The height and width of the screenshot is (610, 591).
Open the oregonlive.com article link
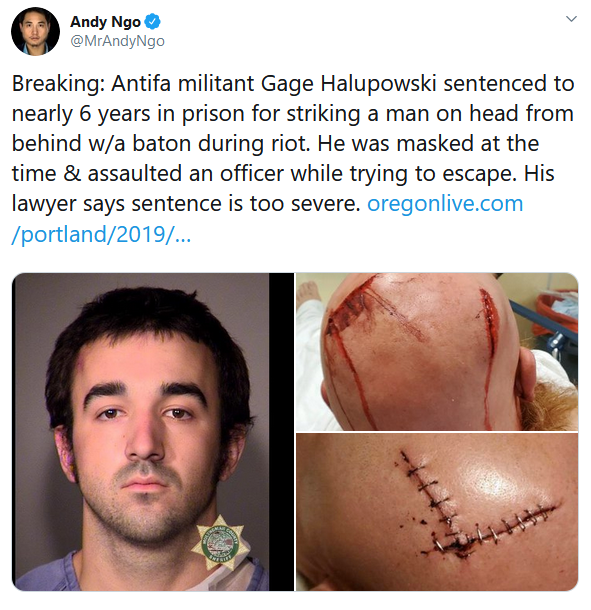click(445, 203)
